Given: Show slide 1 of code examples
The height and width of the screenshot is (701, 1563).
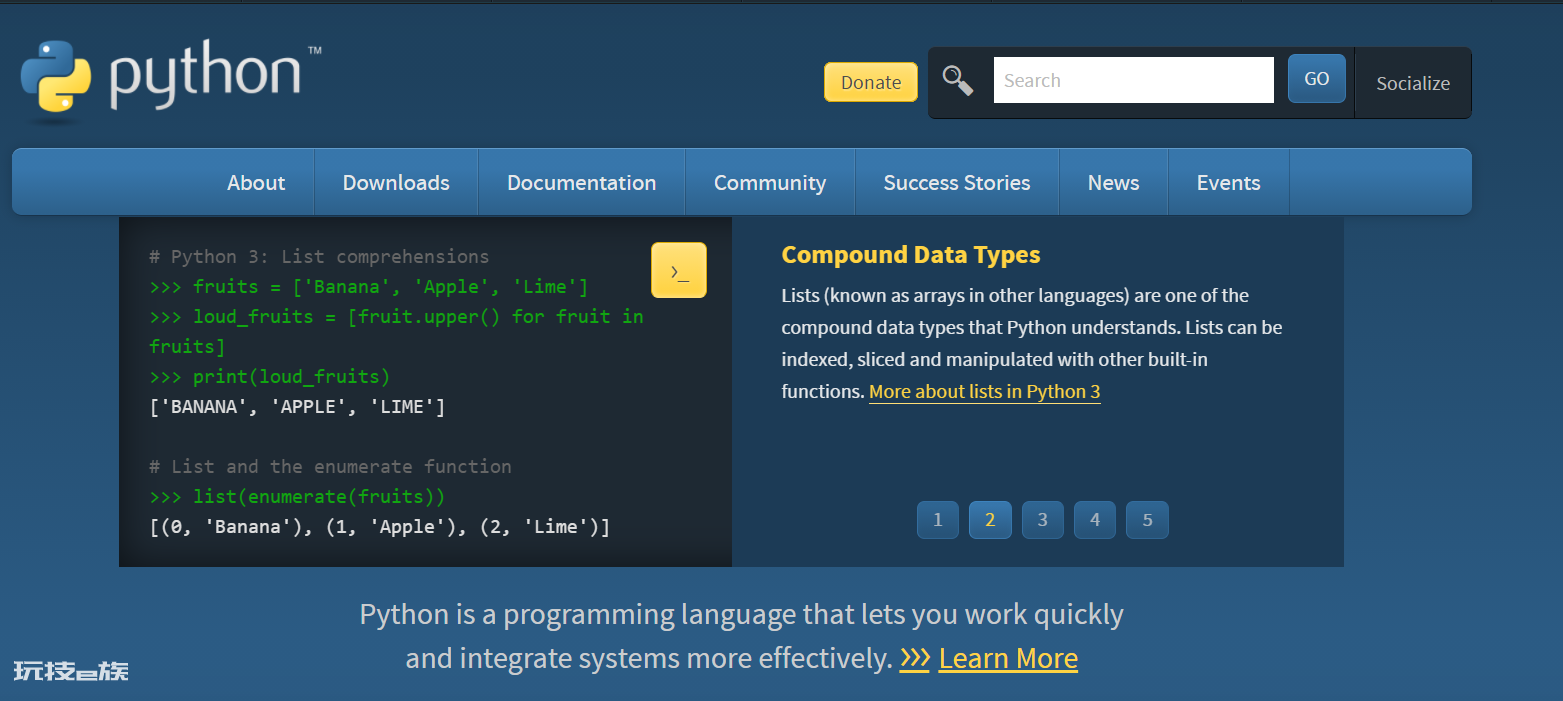Looking at the screenshot, I should (938, 520).
